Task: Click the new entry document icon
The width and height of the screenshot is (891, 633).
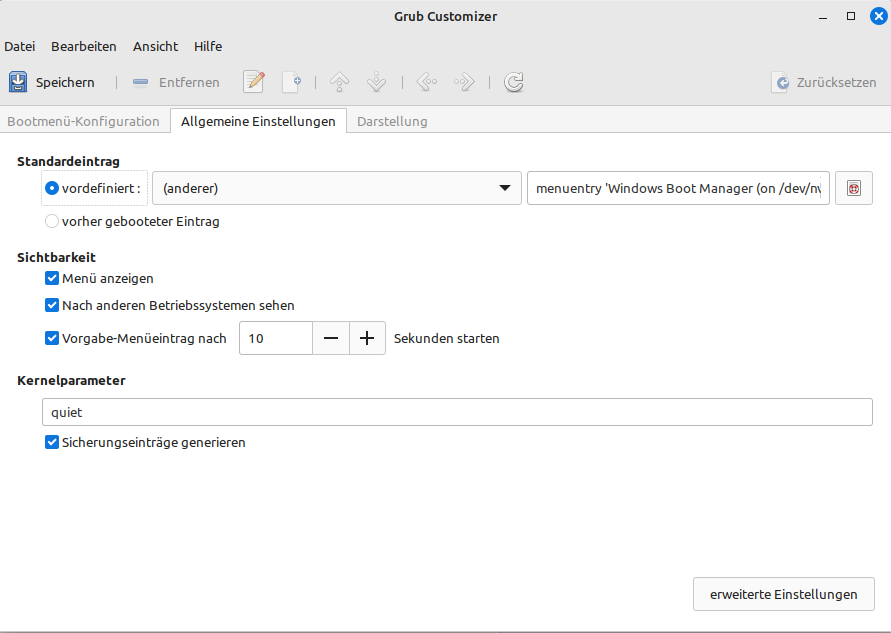Action: pos(291,82)
